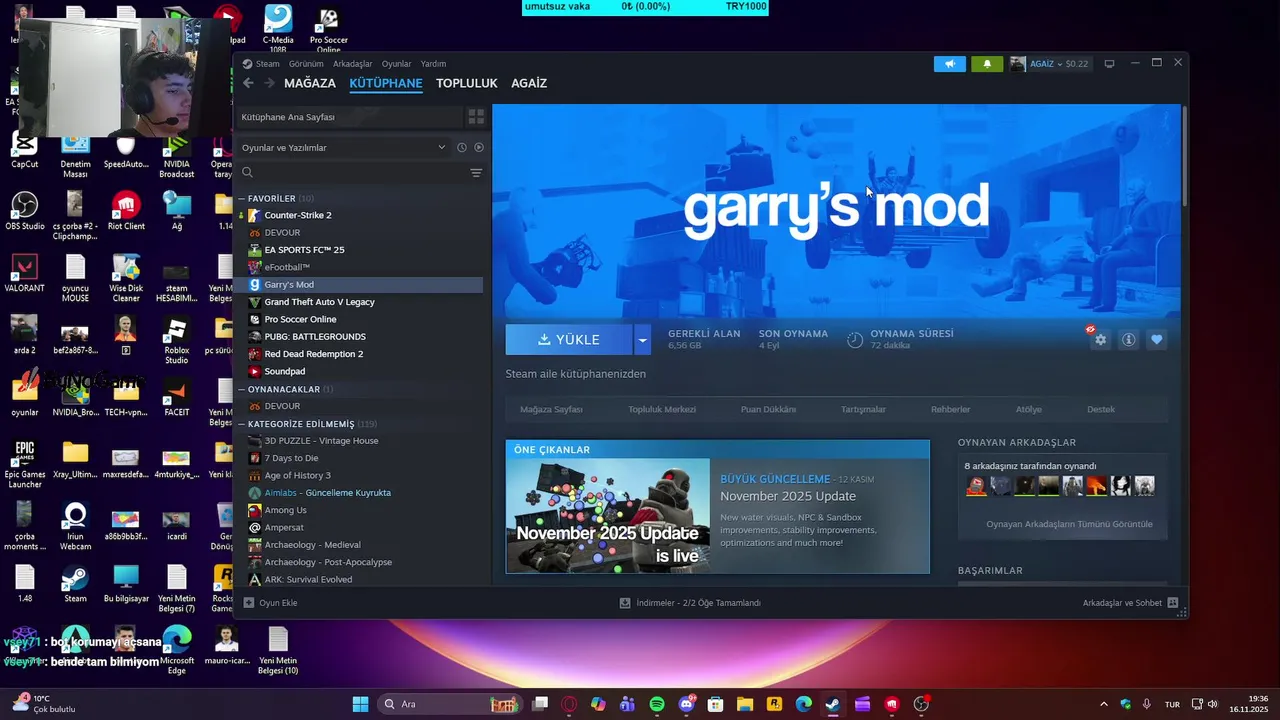Open the Destek support link
The width and height of the screenshot is (1280, 720).
[1101, 409]
